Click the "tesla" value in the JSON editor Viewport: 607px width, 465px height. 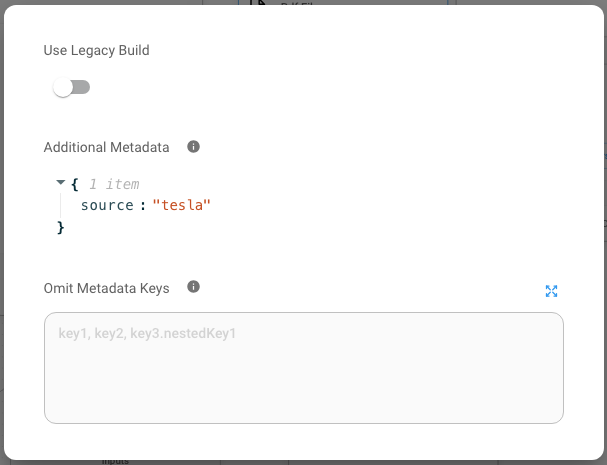point(182,205)
